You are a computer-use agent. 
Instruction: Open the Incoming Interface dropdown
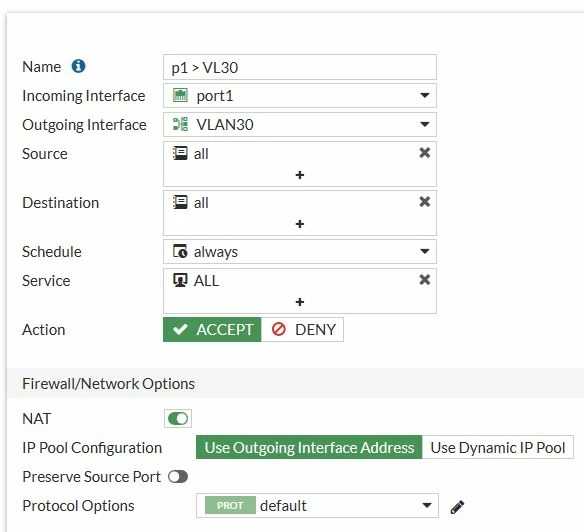pyautogui.click(x=300, y=96)
